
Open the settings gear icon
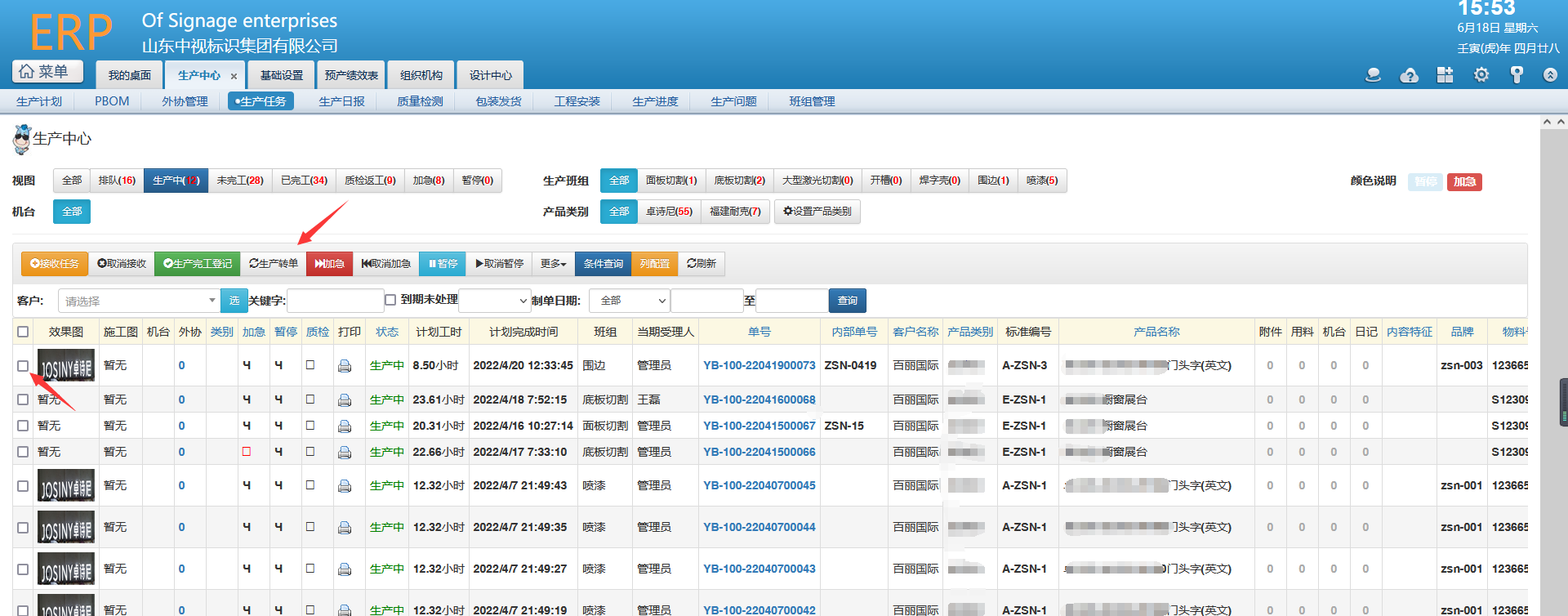tap(1481, 75)
